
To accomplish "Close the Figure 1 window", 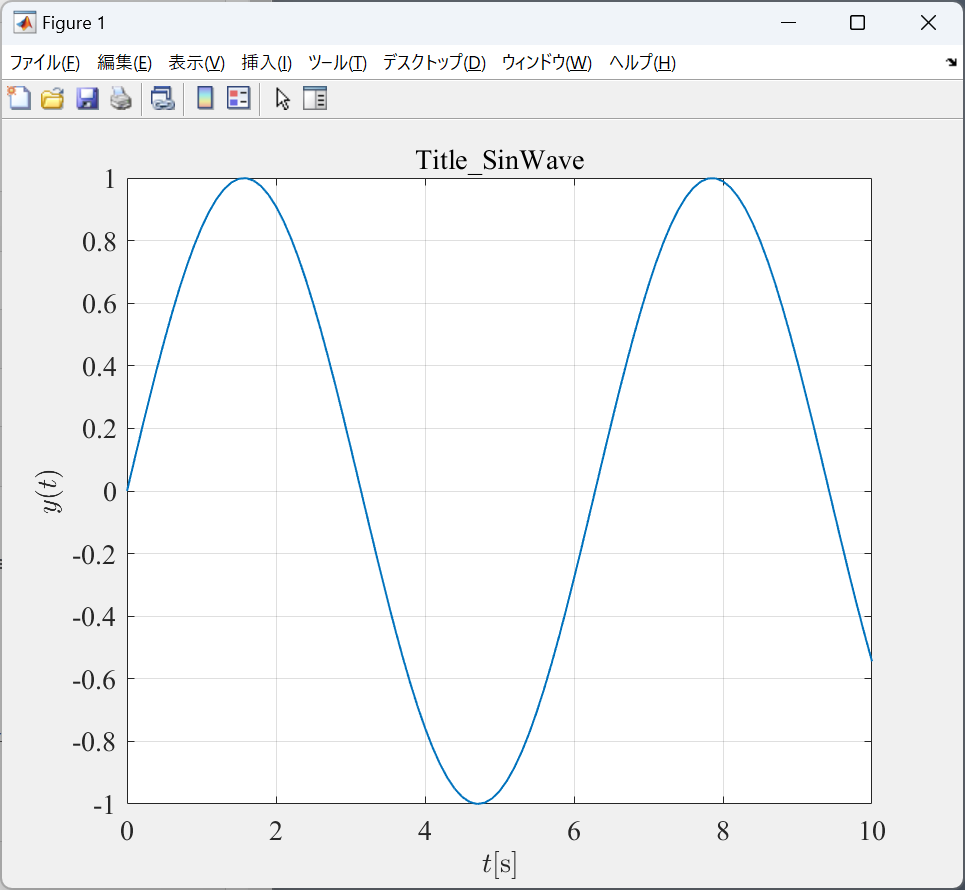I will click(x=928, y=23).
